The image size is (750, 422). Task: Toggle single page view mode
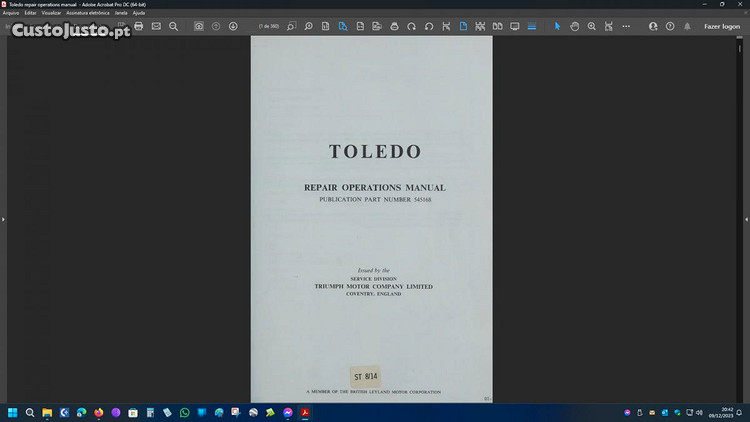point(463,26)
